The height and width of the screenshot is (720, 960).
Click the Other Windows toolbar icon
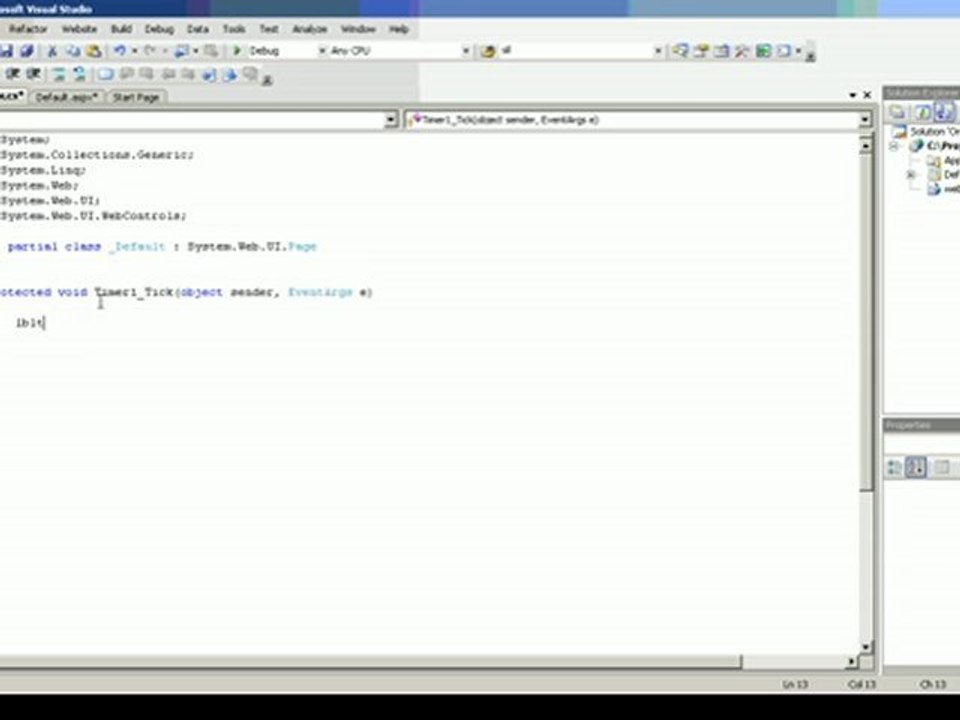click(x=784, y=51)
